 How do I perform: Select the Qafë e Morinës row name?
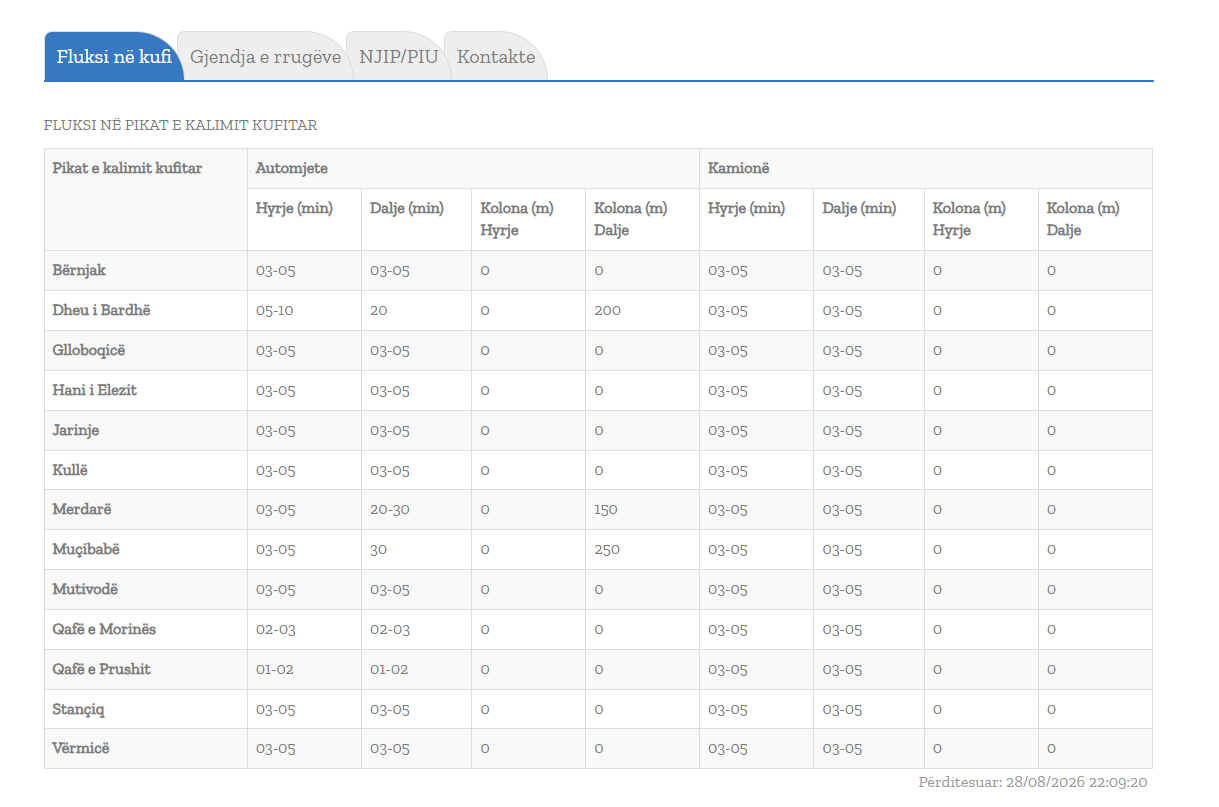pyautogui.click(x=104, y=630)
